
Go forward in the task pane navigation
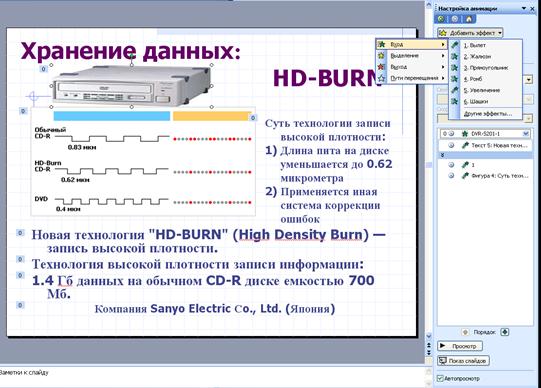(454, 19)
